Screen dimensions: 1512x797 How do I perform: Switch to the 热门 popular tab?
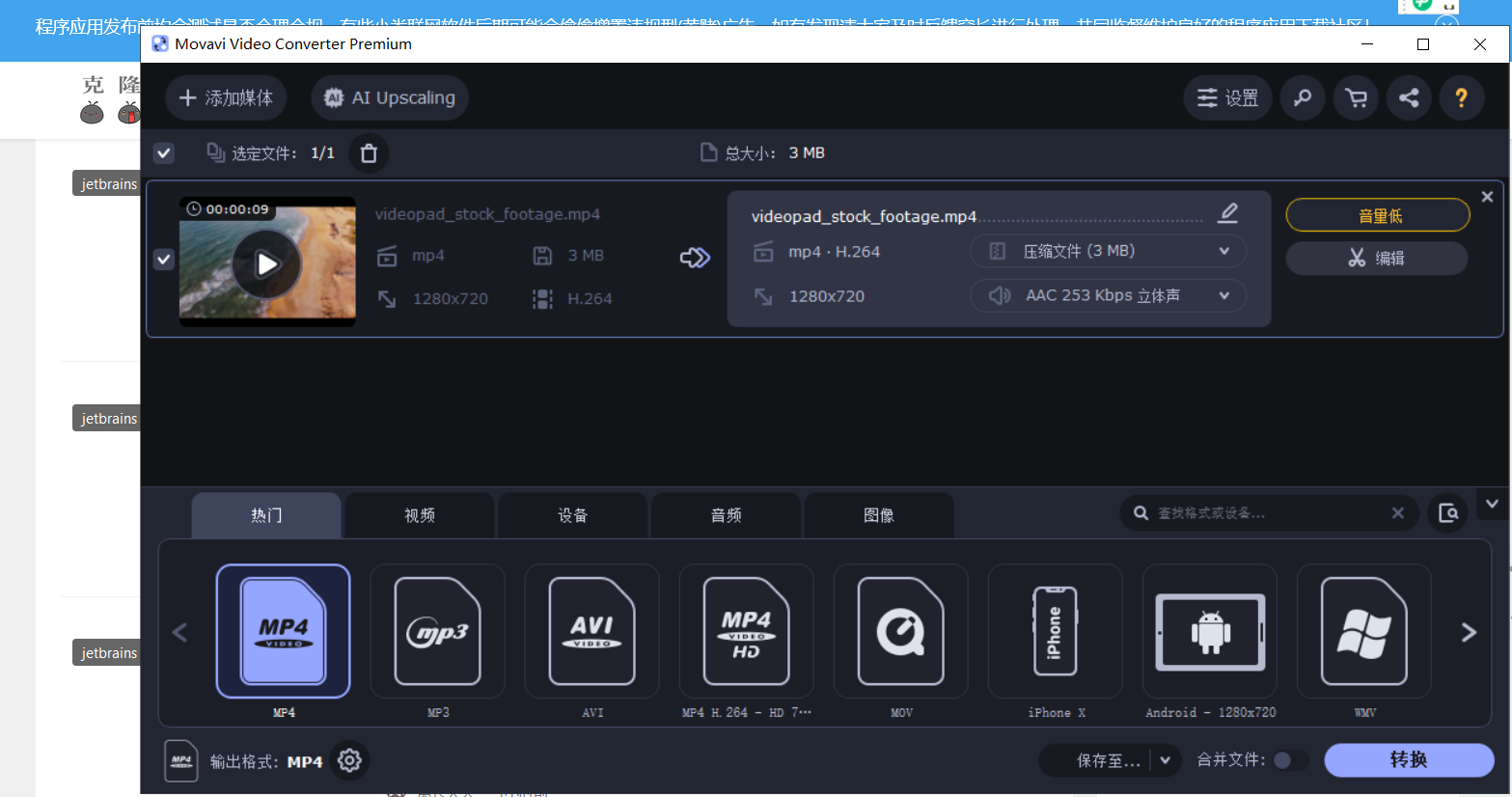click(266, 515)
